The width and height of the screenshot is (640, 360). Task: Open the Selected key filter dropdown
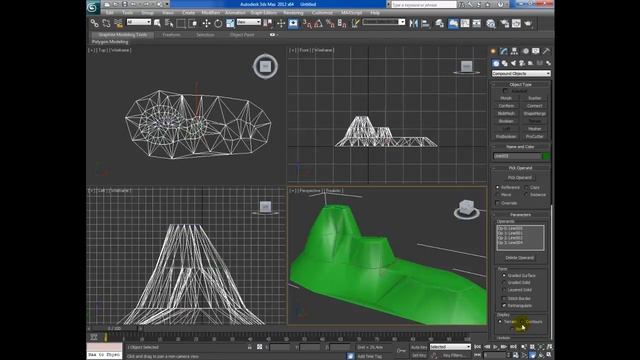coord(450,347)
